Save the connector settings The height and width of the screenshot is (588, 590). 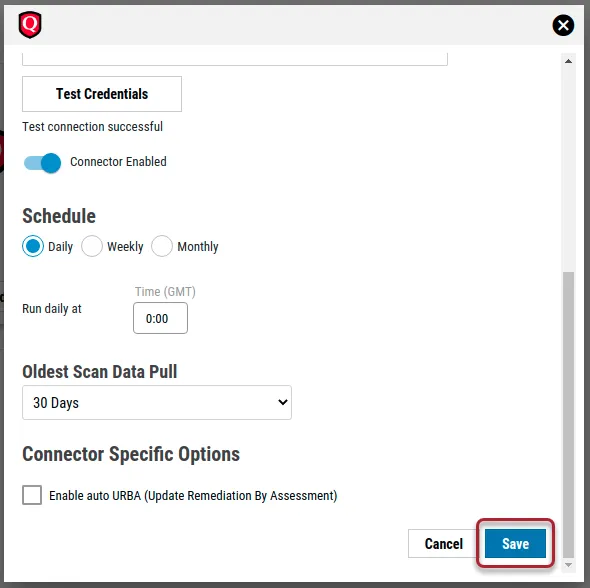tap(515, 544)
